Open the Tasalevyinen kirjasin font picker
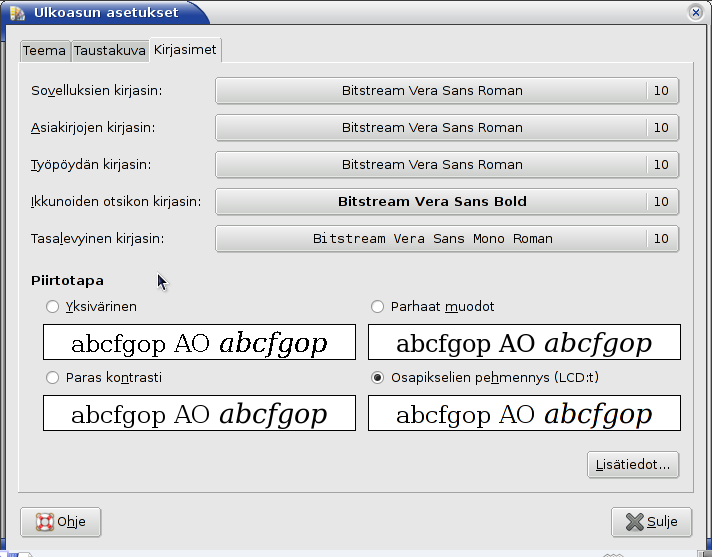The width and height of the screenshot is (712, 557). click(447, 239)
